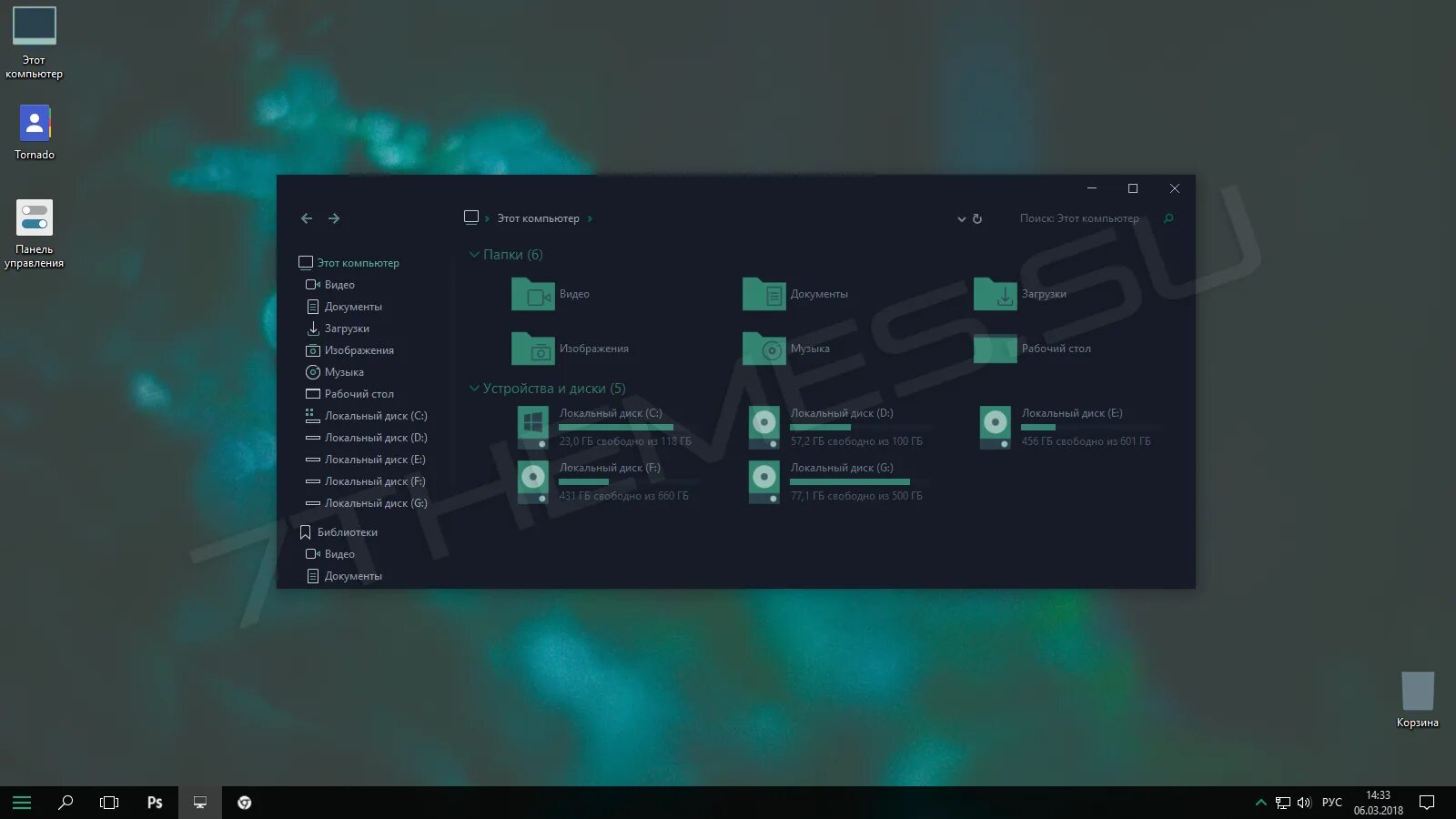
Task: Open the volume control in system tray
Action: point(1304,802)
